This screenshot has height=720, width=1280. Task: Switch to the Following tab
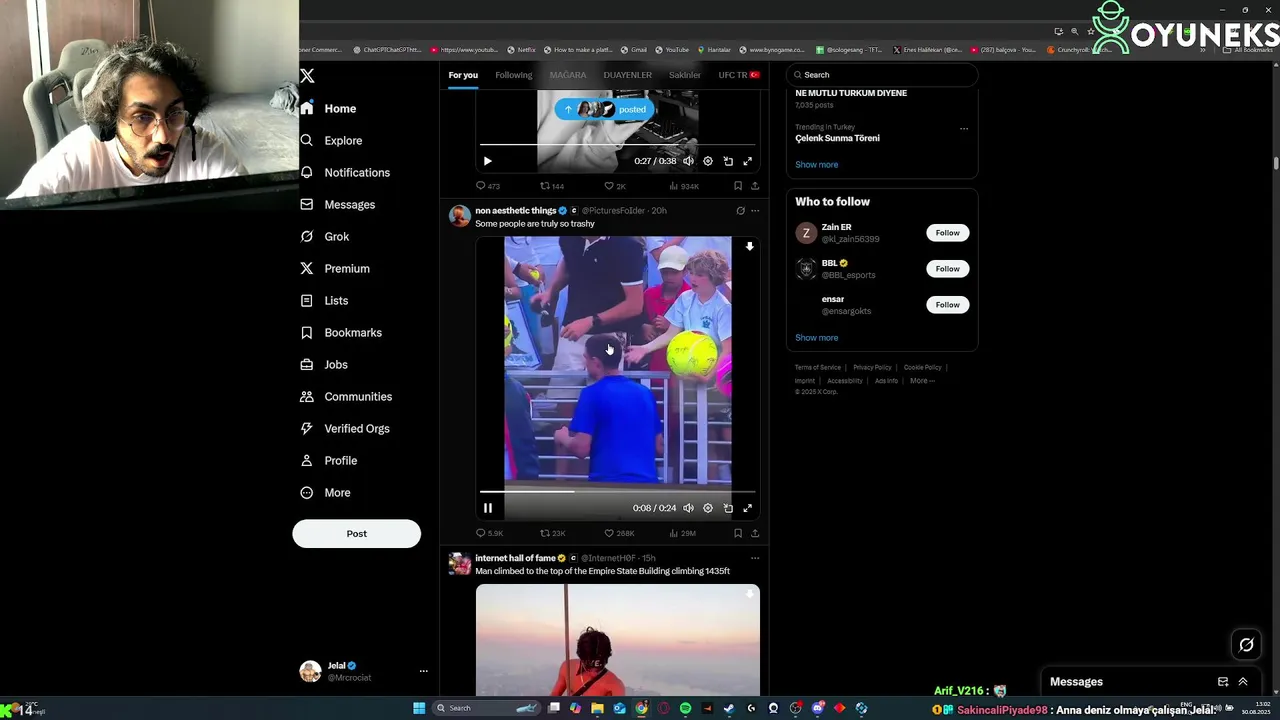(x=514, y=75)
